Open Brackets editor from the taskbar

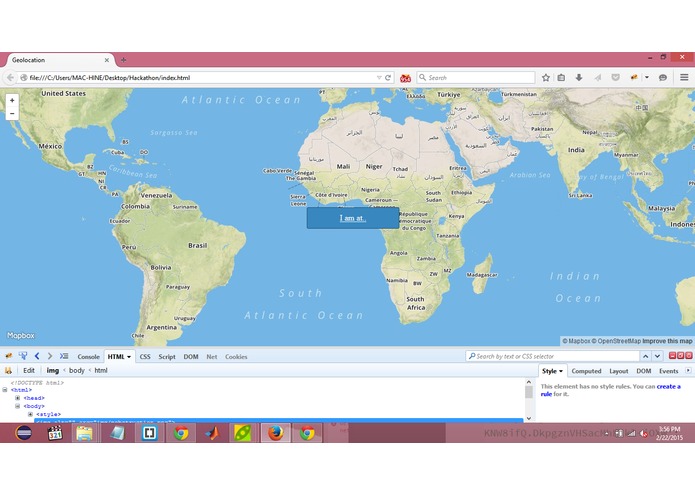click(149, 432)
